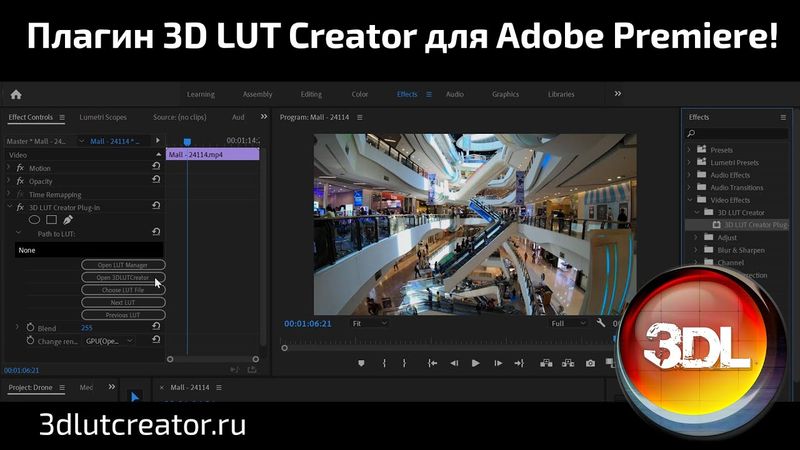Expand the Motion effect properties

(9, 167)
